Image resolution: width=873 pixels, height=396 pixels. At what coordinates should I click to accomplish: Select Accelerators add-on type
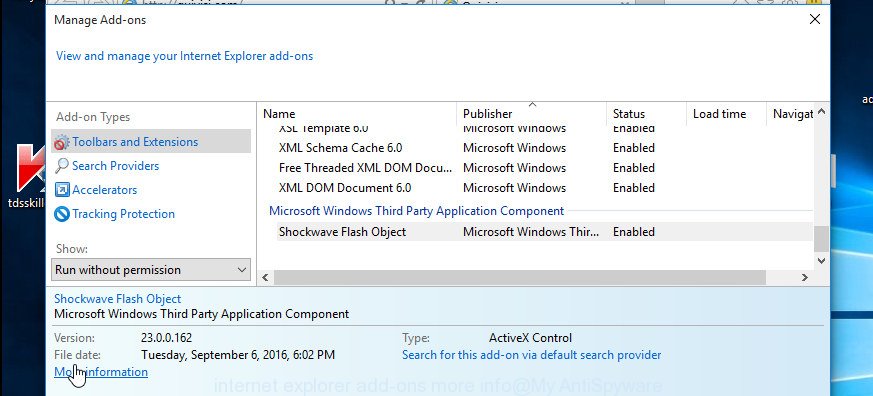[x=104, y=190]
